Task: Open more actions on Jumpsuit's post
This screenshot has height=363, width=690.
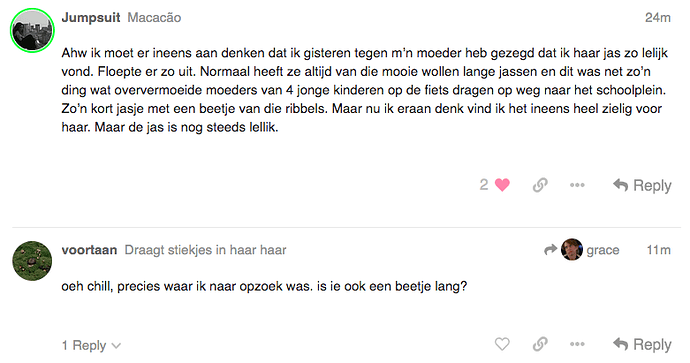Action: tap(577, 185)
